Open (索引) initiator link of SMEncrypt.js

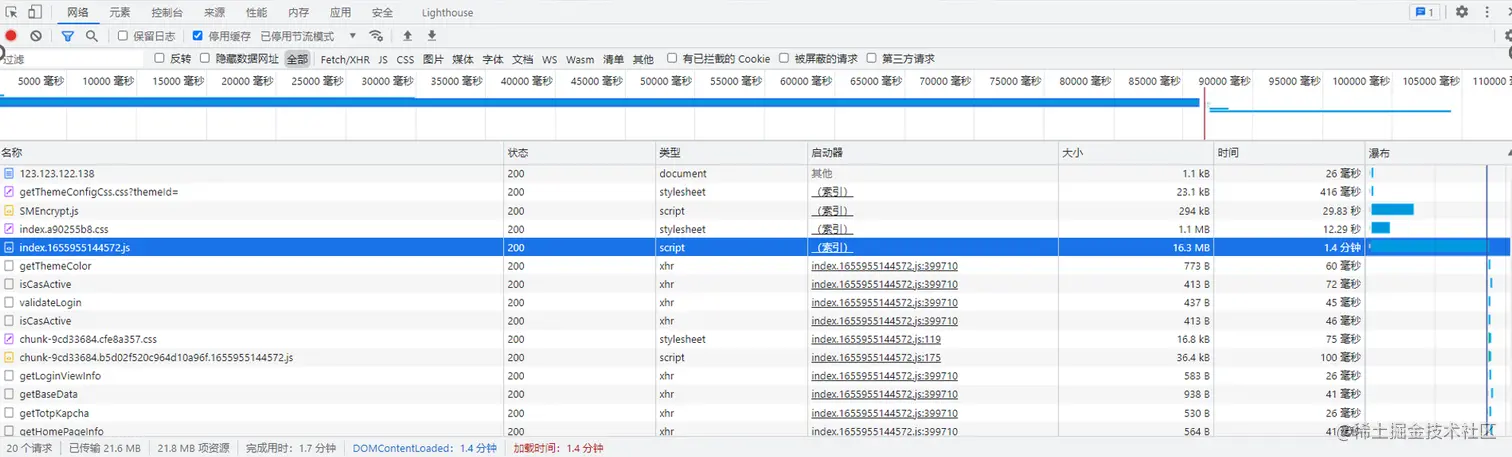tap(831, 211)
